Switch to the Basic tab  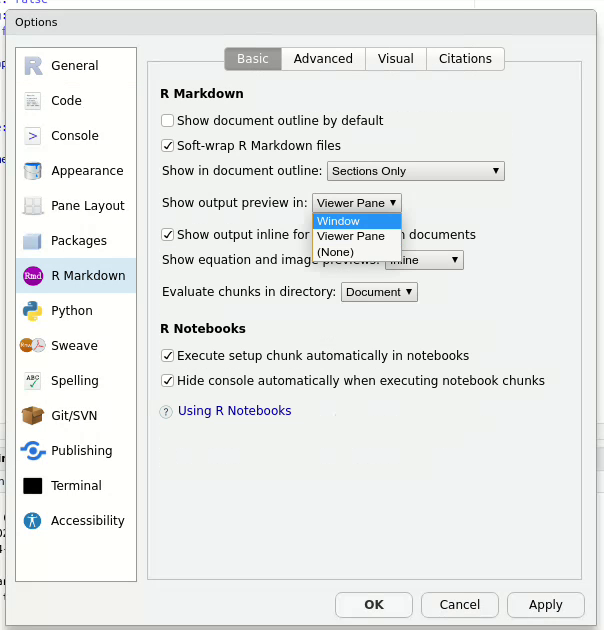point(253,59)
